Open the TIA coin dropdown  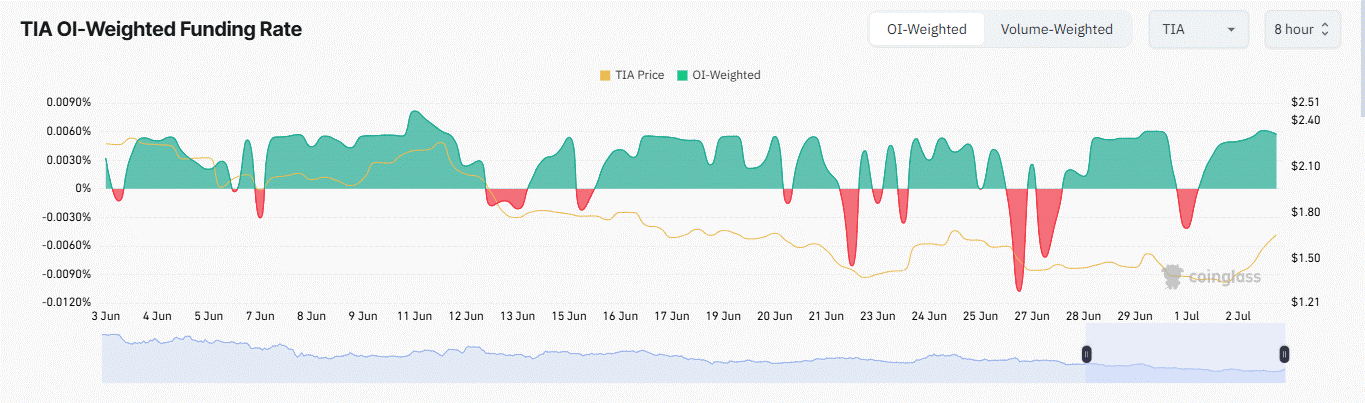[1198, 29]
